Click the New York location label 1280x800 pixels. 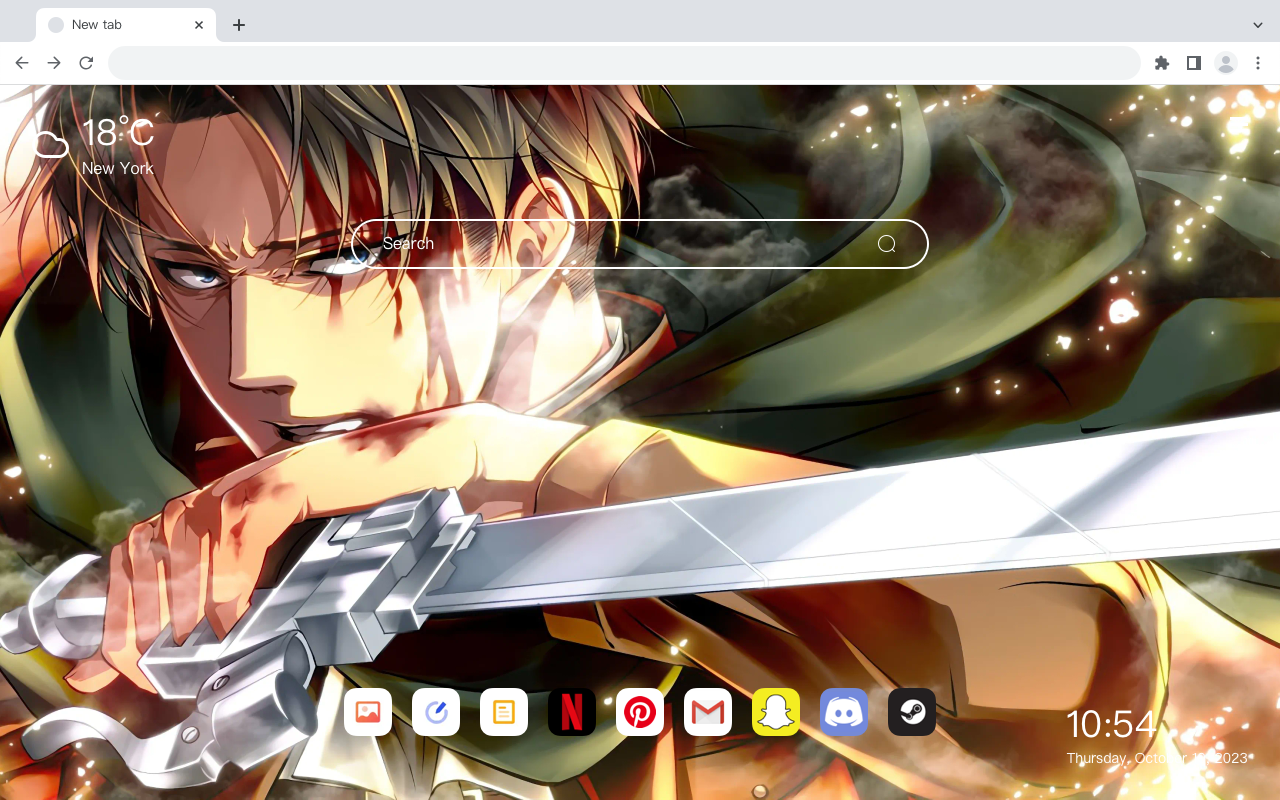(x=118, y=168)
